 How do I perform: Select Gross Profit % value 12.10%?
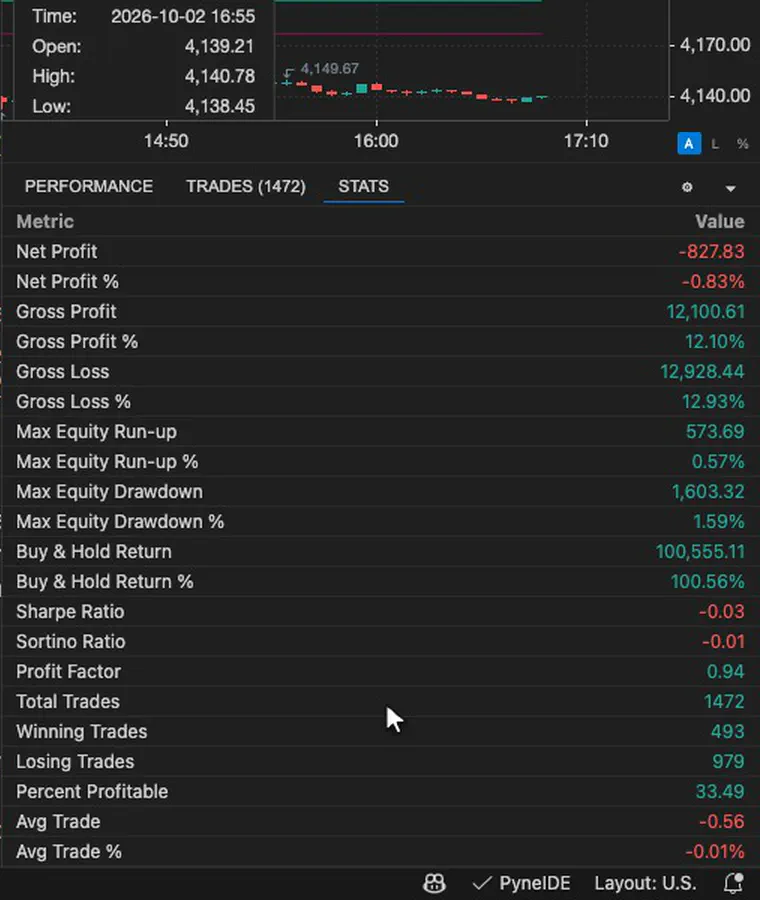(715, 342)
